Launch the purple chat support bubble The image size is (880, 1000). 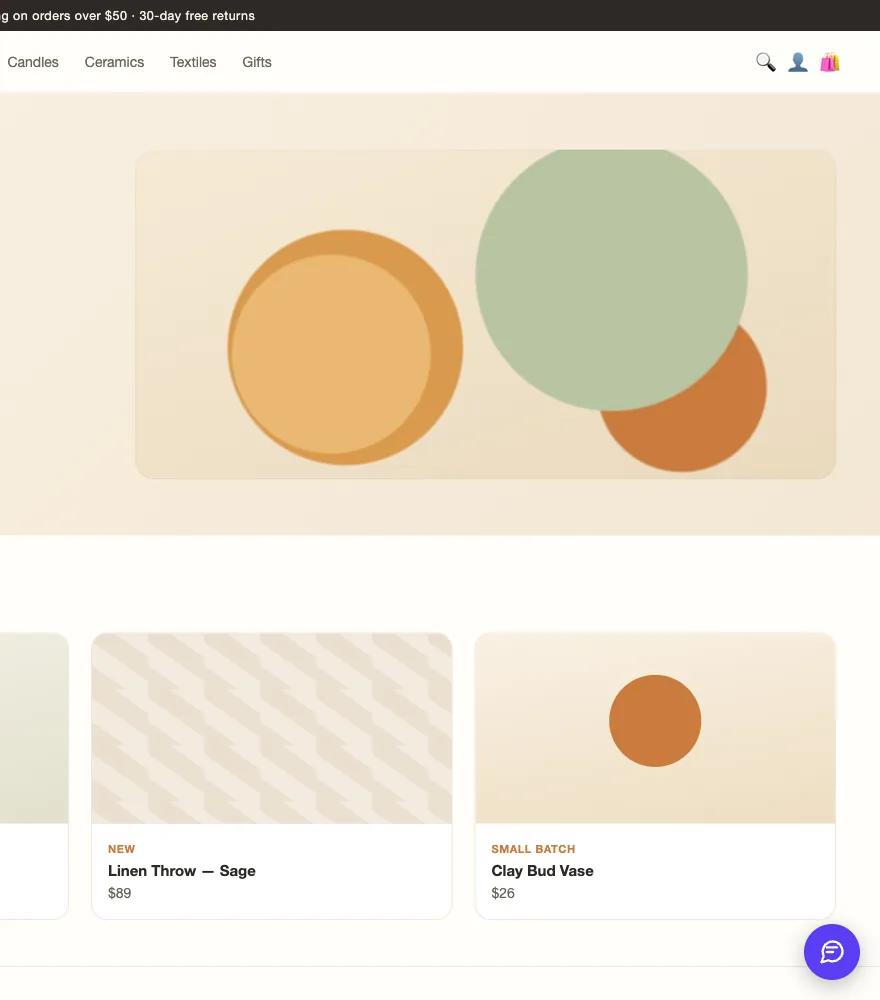pyautogui.click(x=832, y=952)
